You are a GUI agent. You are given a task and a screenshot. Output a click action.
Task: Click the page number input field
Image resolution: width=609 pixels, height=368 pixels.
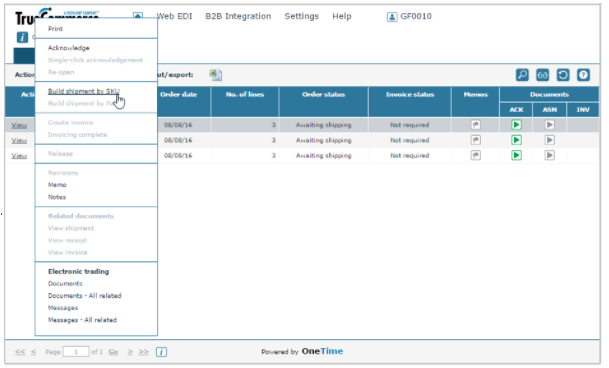(x=76, y=352)
